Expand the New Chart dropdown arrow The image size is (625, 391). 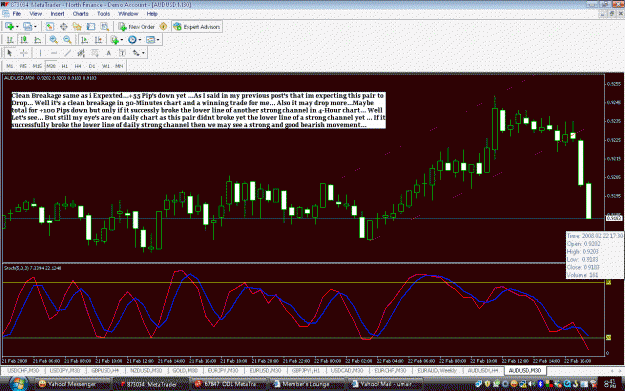point(17,27)
